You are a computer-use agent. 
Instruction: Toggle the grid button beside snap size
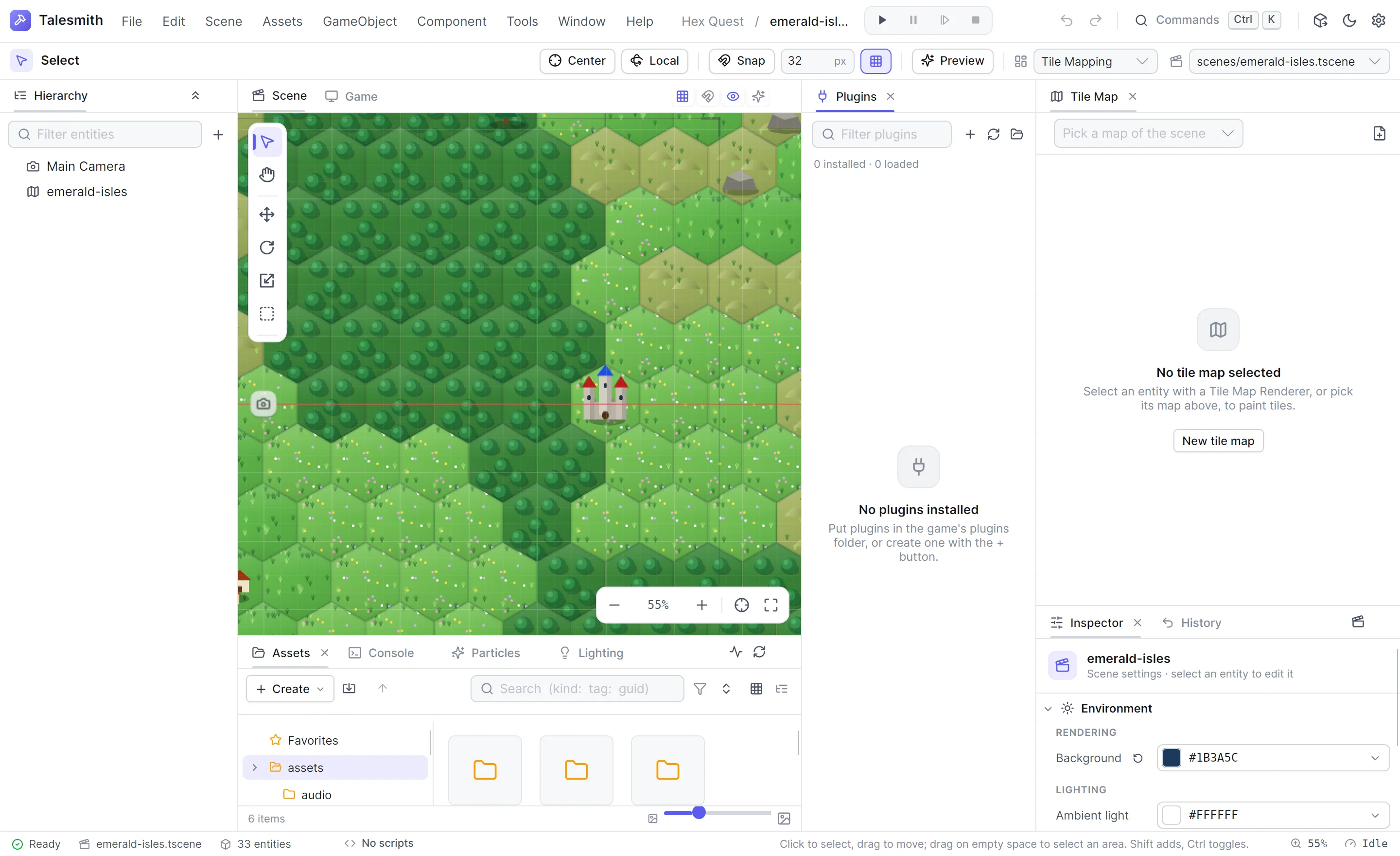tap(875, 61)
